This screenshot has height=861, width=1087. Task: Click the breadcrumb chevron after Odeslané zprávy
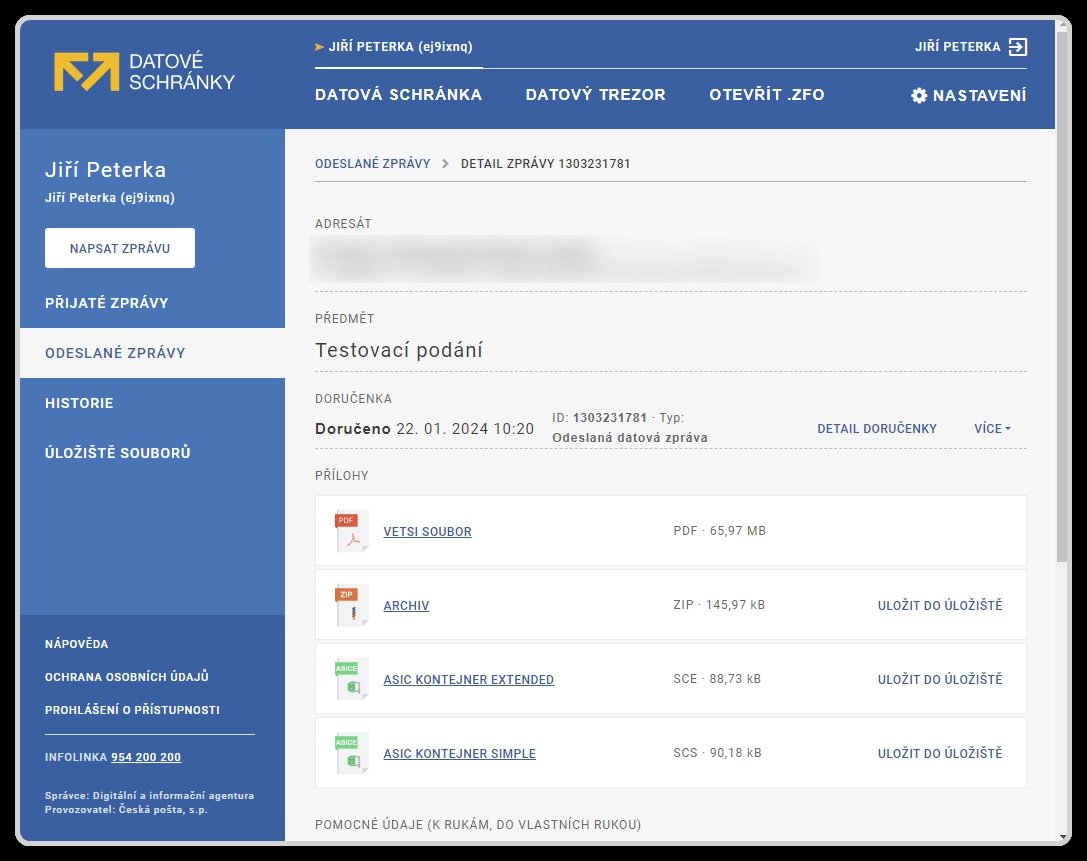pyautogui.click(x=445, y=164)
